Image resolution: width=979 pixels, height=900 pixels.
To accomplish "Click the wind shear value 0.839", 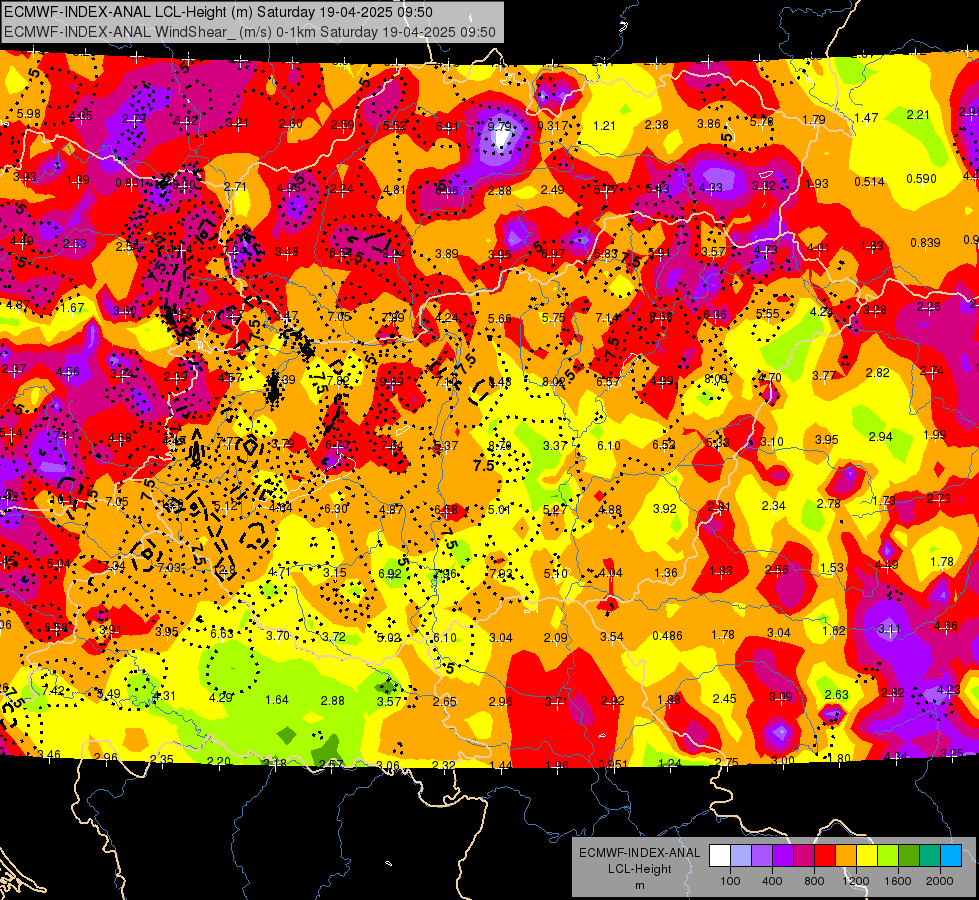I will coord(925,242).
